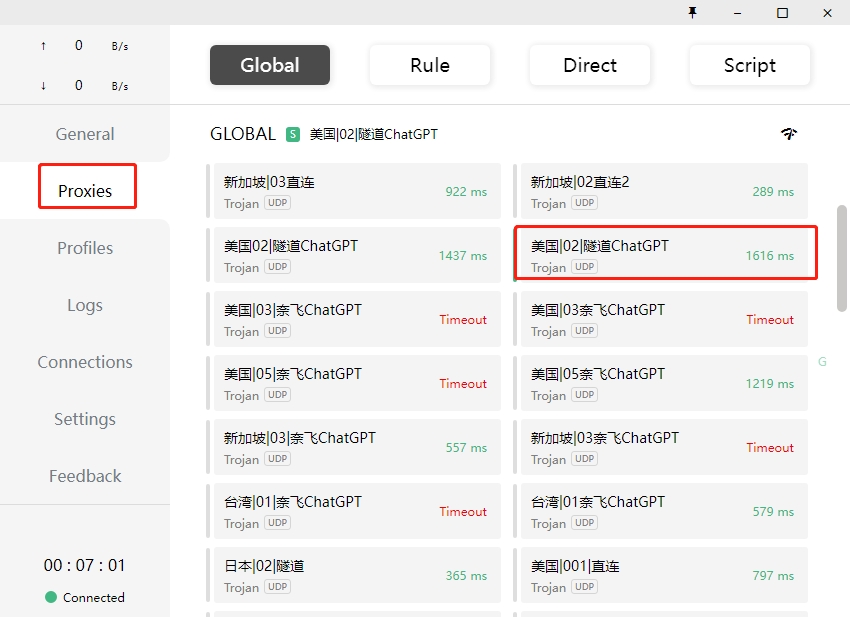Click the green Connected status dot

click(51, 597)
